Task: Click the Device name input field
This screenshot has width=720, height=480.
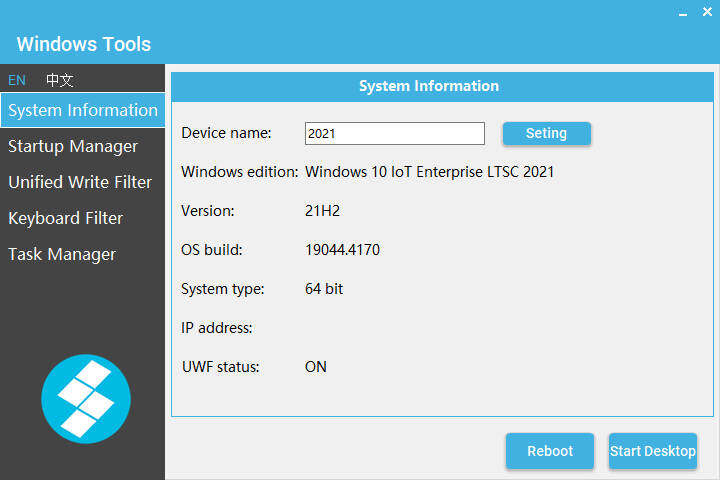Action: click(394, 133)
